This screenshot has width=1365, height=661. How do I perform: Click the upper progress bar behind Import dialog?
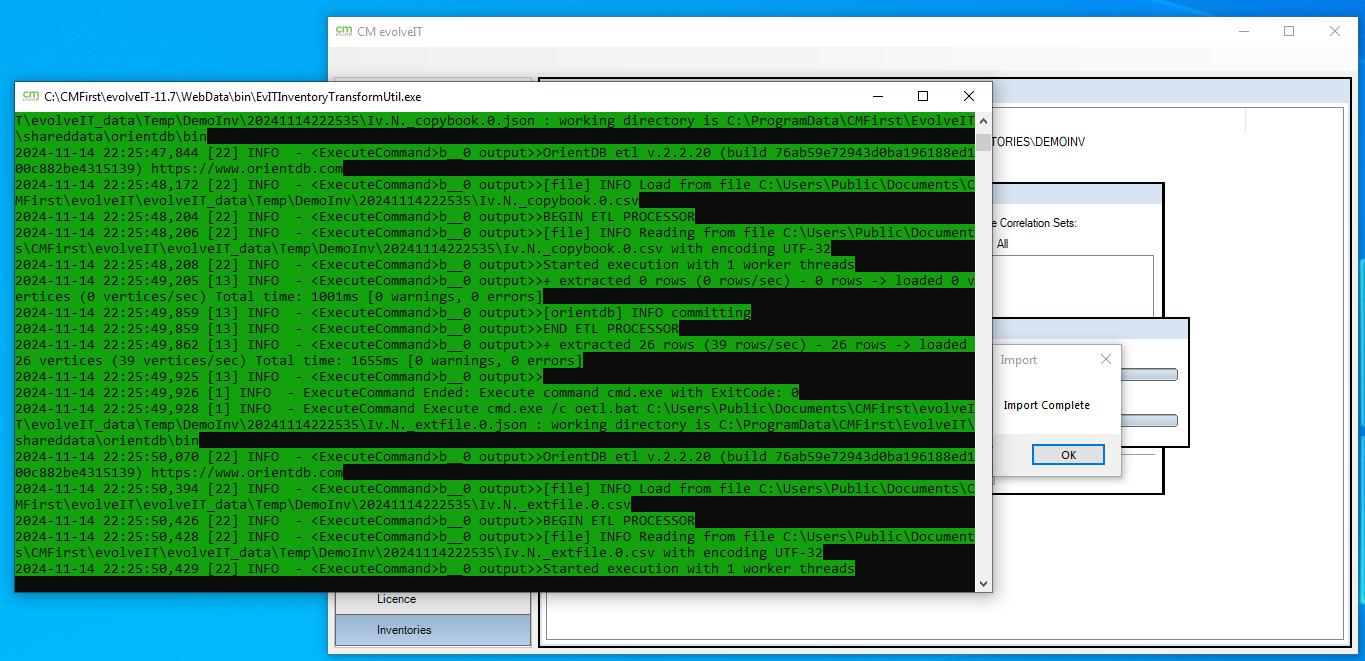coord(1150,375)
